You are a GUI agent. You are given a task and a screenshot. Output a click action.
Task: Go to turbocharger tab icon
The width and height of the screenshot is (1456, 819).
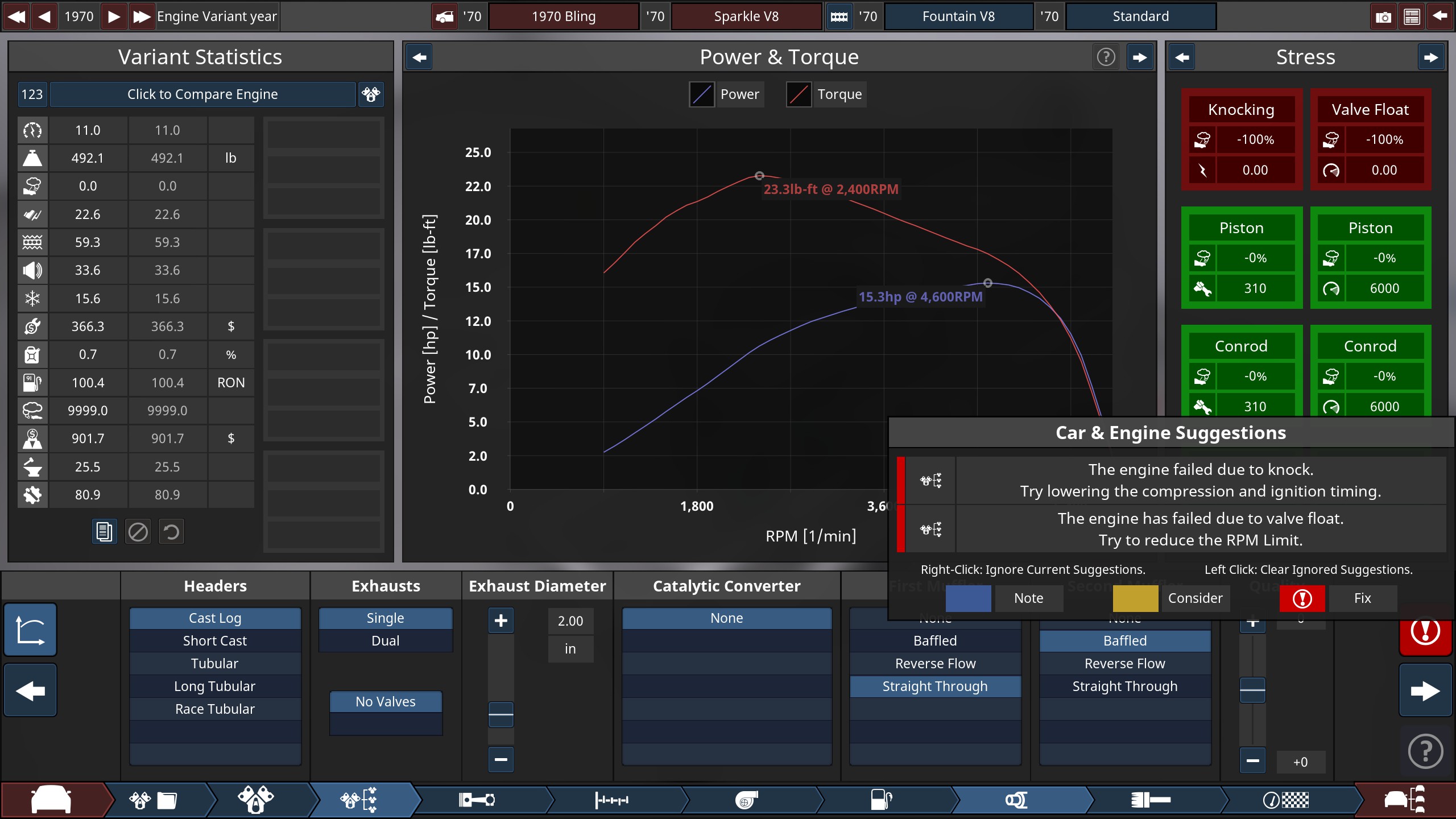746,800
